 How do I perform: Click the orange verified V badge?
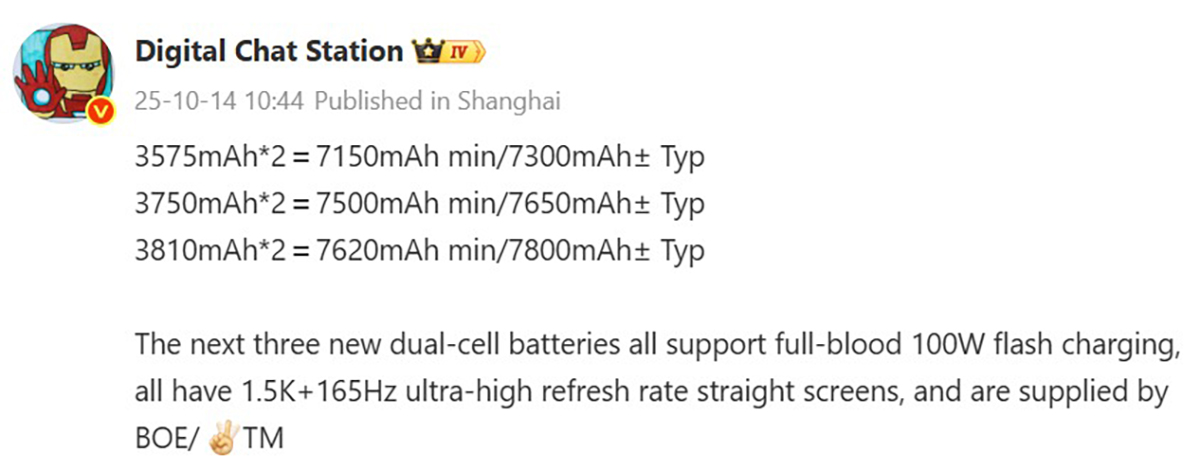100,115
